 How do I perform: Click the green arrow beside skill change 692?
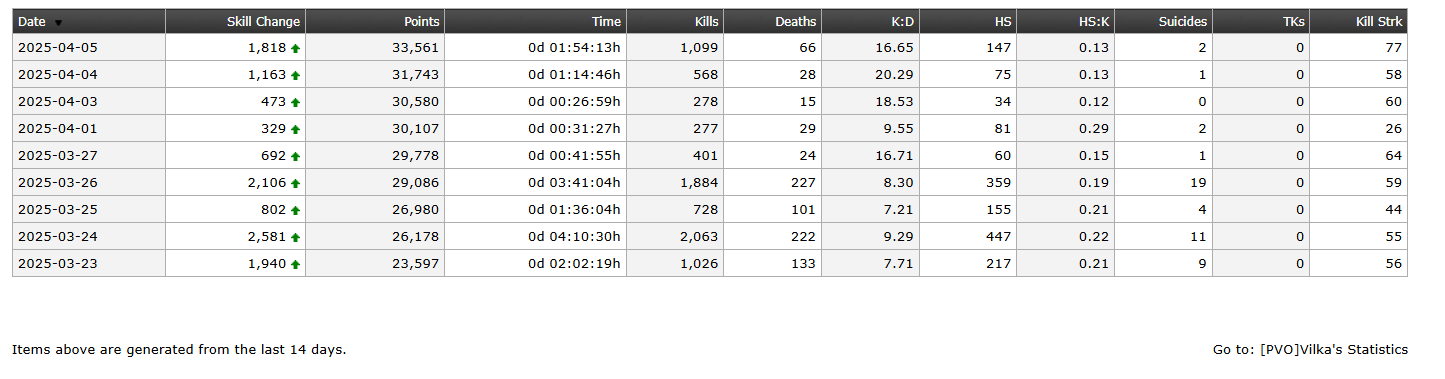tap(296, 156)
